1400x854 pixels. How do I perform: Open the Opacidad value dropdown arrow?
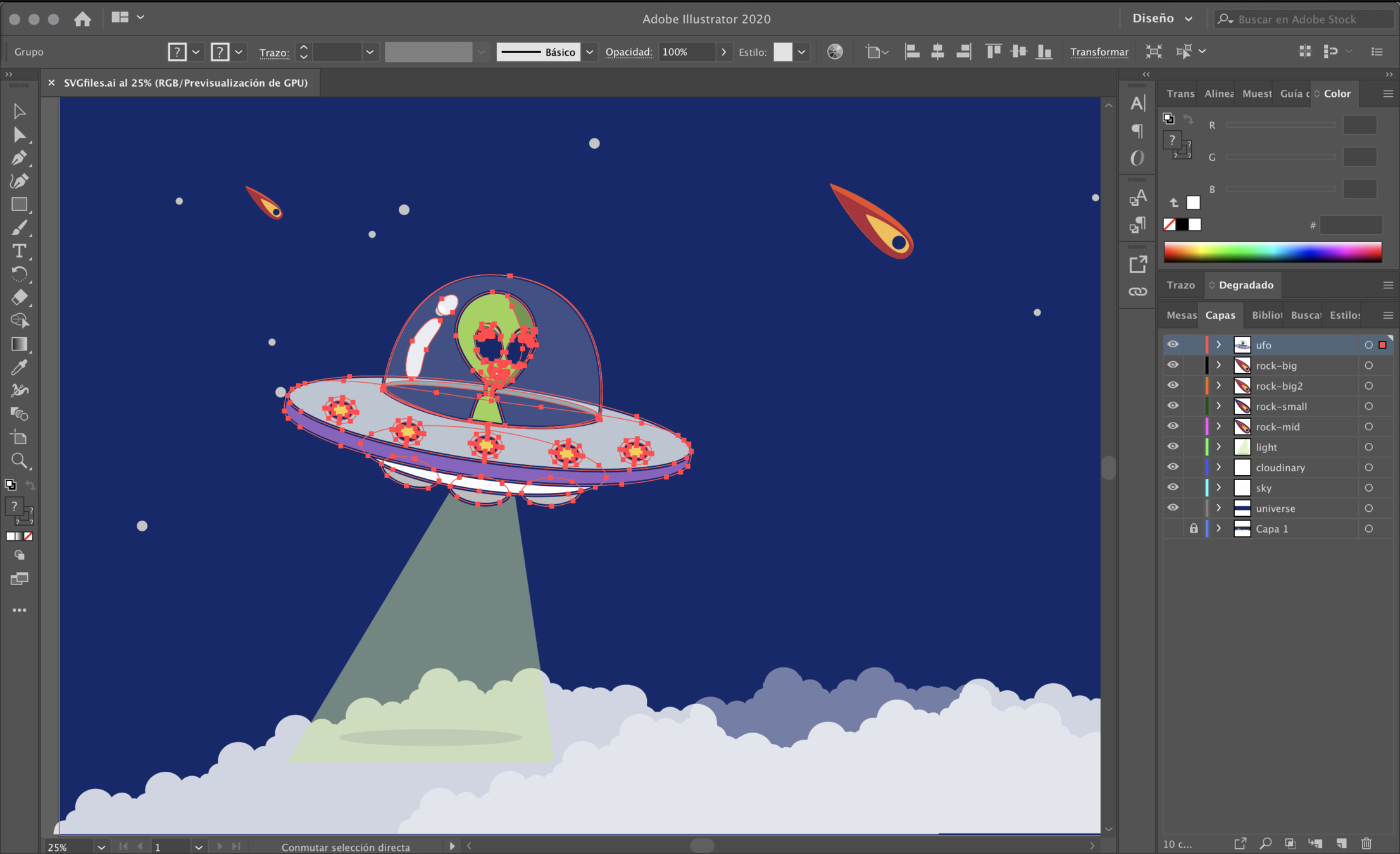coord(723,52)
